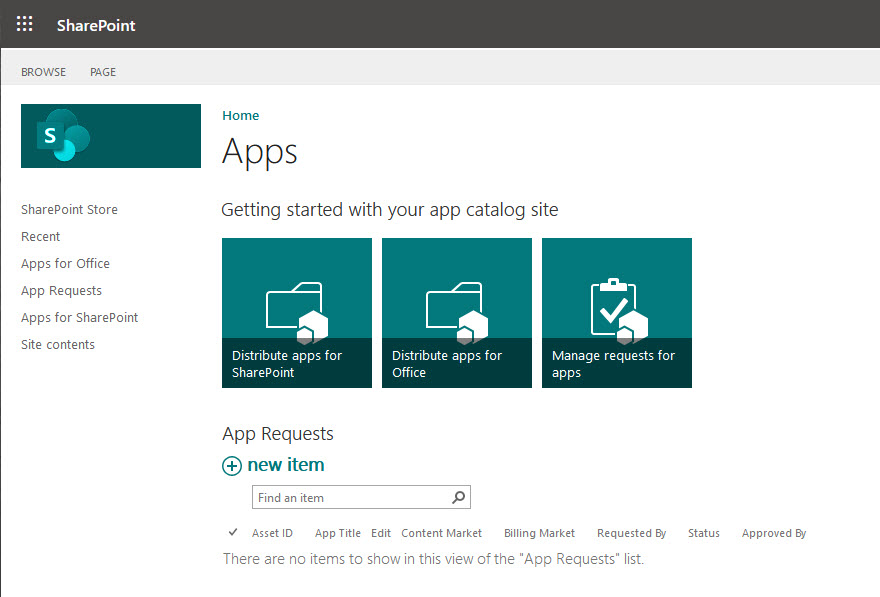This screenshot has width=880, height=597.
Task: Open Recent in left navigation
Action: (40, 236)
